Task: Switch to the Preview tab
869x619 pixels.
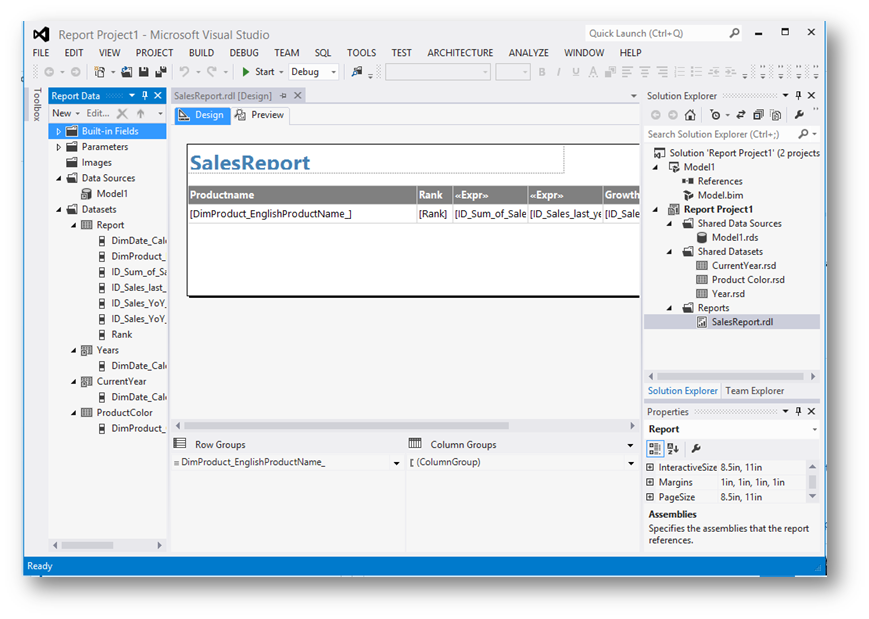Action: point(259,115)
